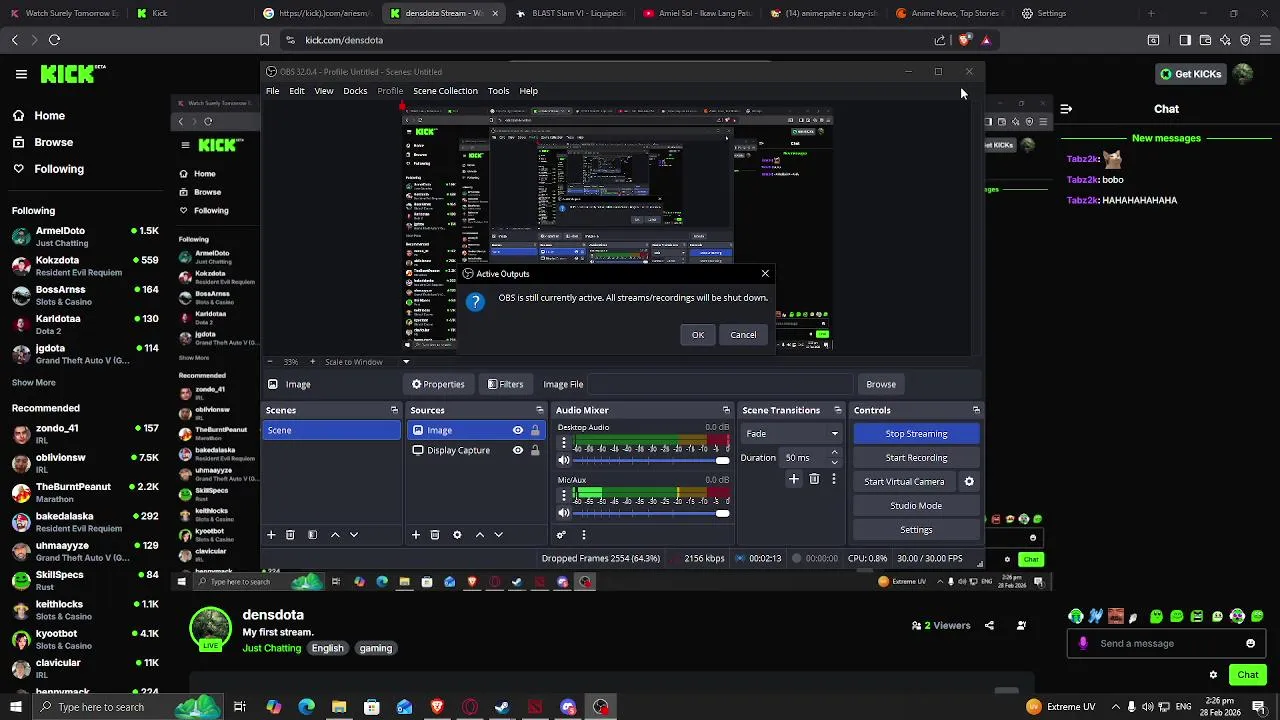
Task: Open the chat emoji picker icon
Action: click(1250, 644)
